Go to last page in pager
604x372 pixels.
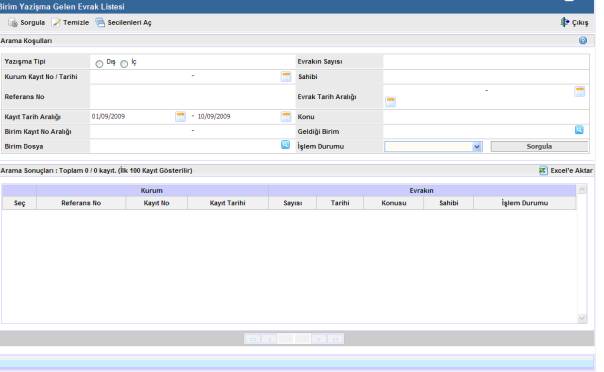(x=336, y=339)
